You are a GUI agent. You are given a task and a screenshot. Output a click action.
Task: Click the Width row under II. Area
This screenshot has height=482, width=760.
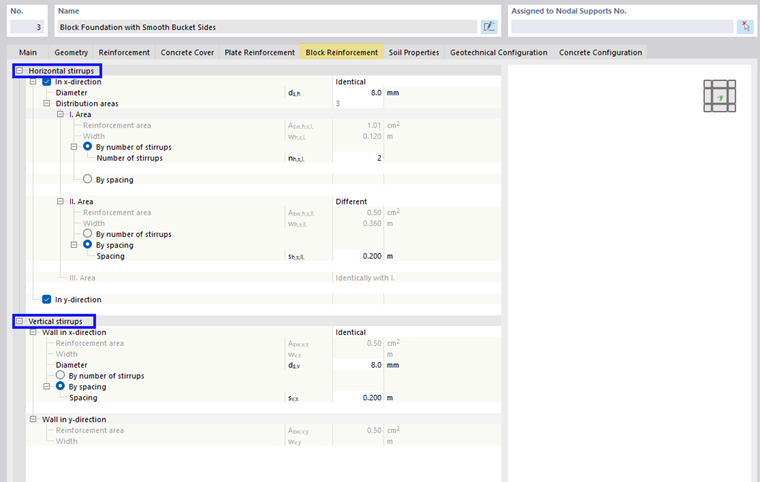264,223
